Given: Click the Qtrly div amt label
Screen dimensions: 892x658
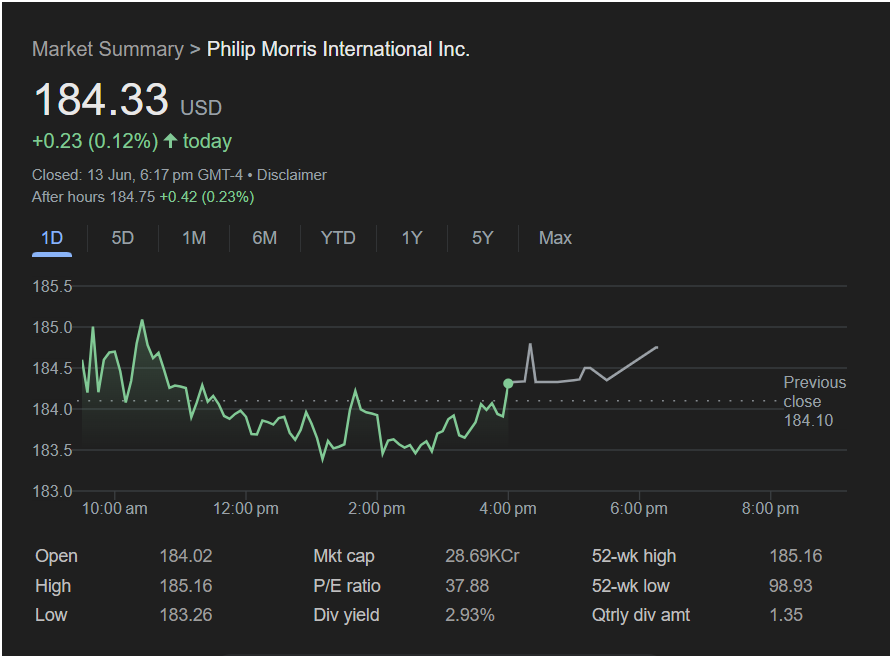Looking at the screenshot, I should pyautogui.click(x=641, y=615).
